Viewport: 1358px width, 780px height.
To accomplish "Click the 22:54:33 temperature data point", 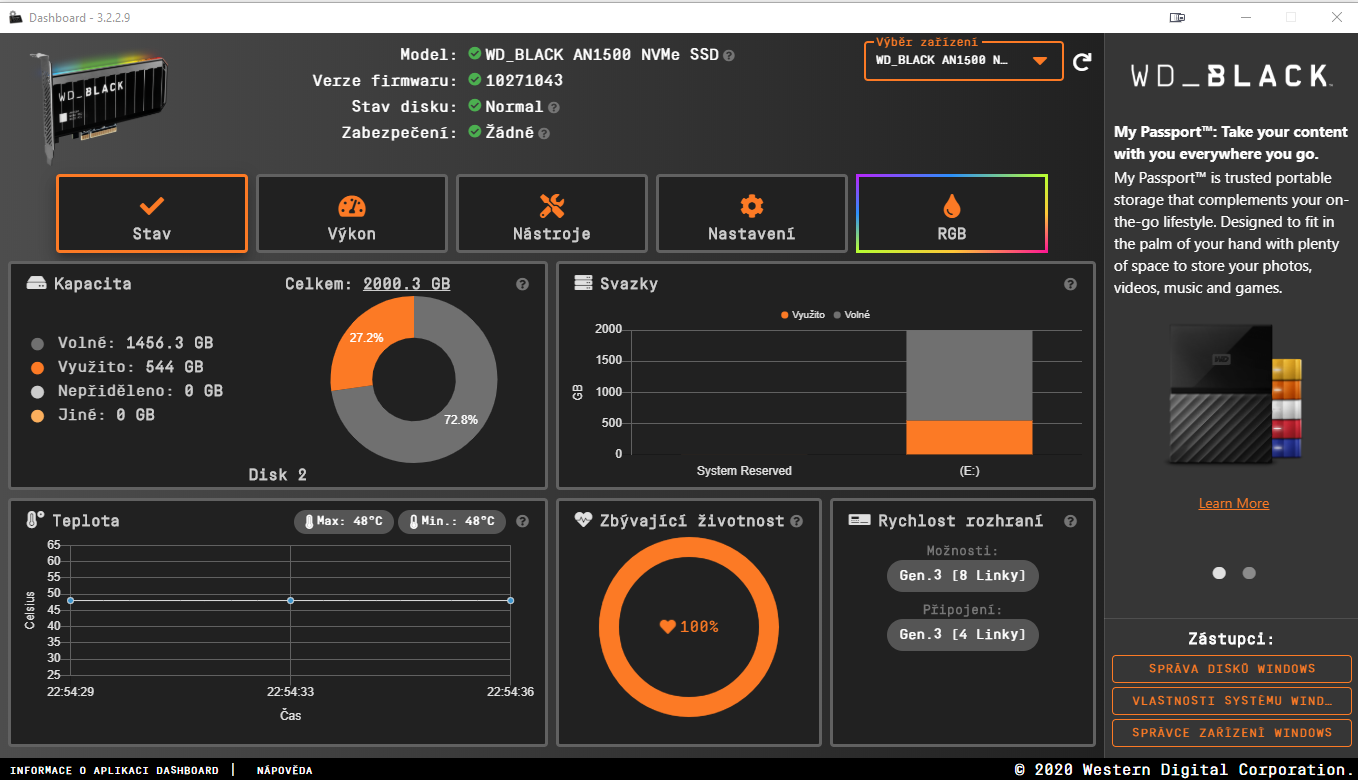I will (290, 600).
